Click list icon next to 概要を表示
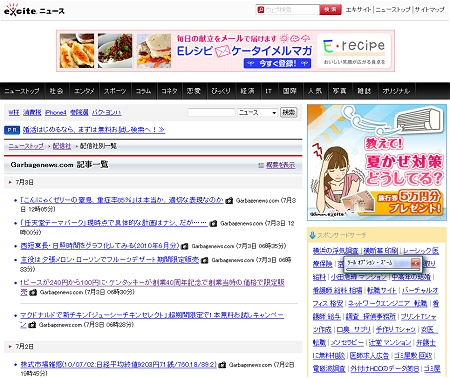Image resolution: width=450 pixels, height=378 pixels. click(261, 165)
